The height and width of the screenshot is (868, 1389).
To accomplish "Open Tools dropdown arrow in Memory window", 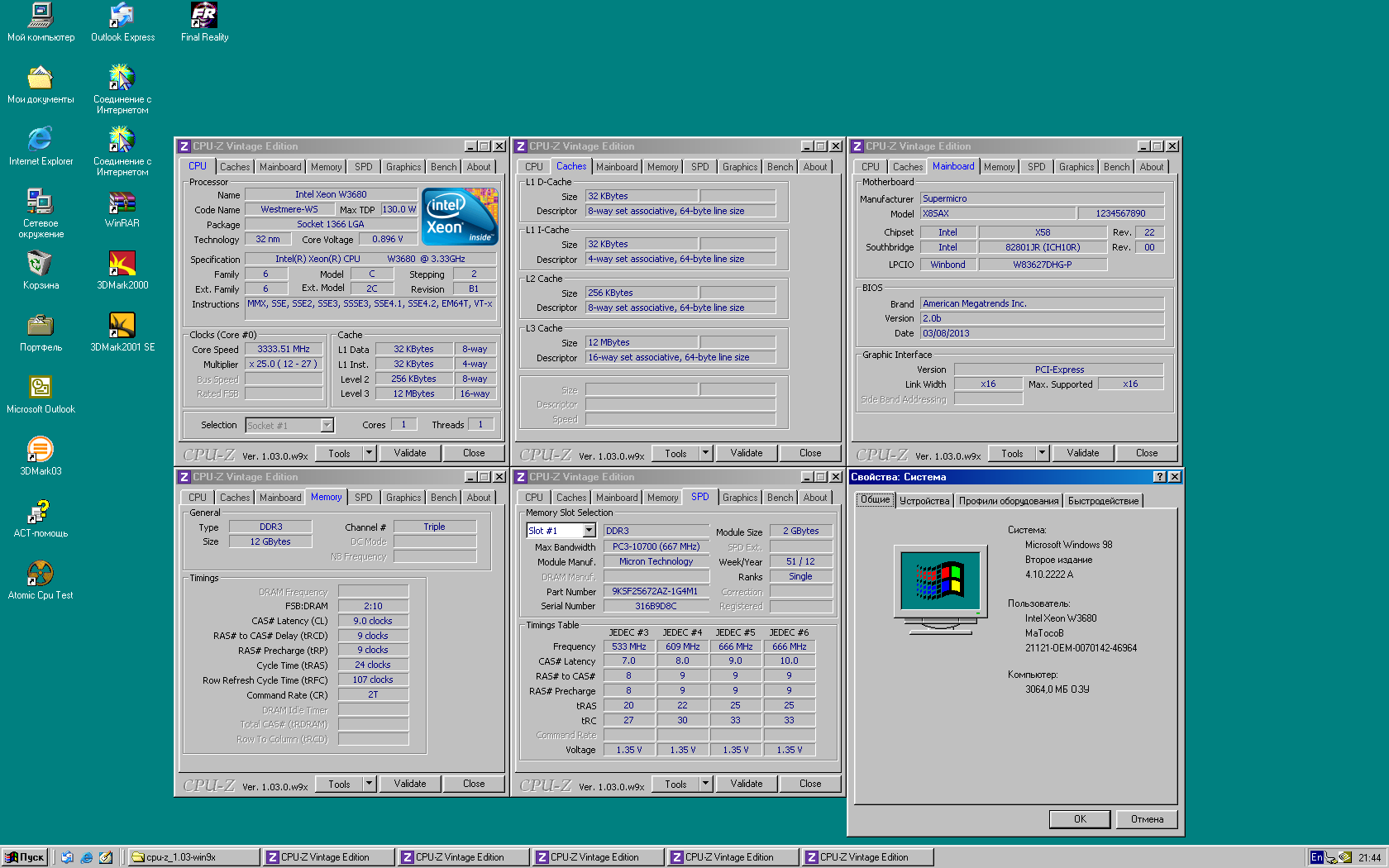I will pos(369,784).
